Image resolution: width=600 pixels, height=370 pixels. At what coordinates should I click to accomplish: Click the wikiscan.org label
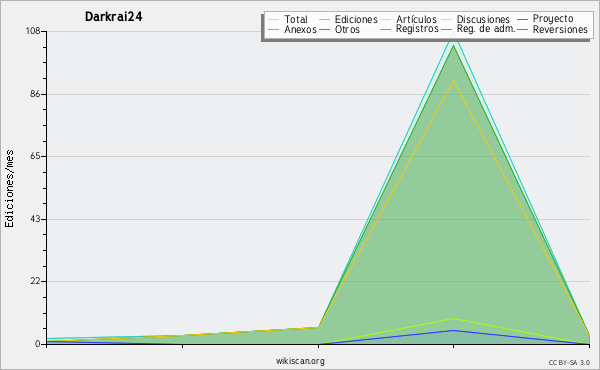tap(300, 361)
